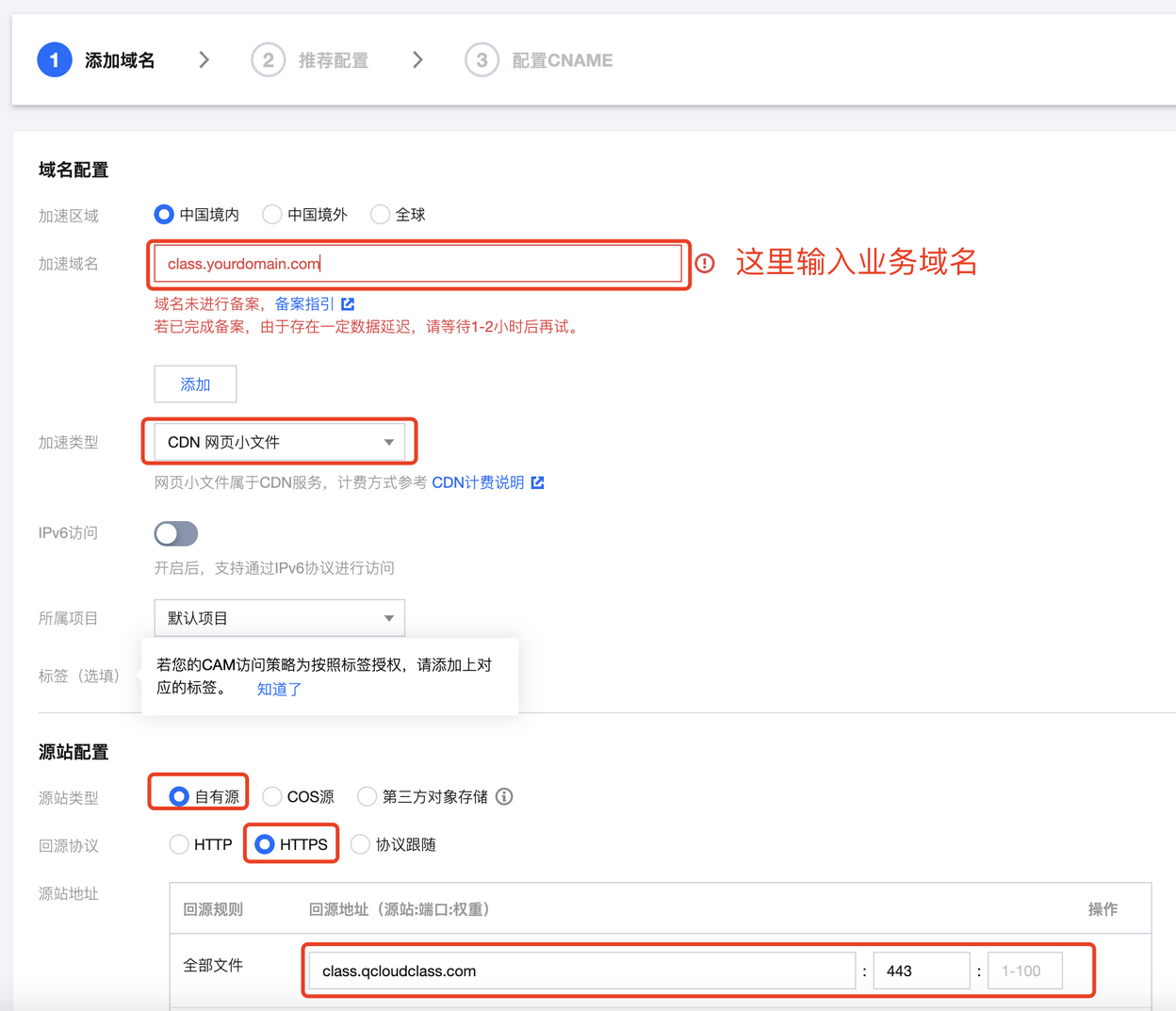This screenshot has width=1176, height=1011.
Task: Click the 添加 button
Action: (x=195, y=384)
